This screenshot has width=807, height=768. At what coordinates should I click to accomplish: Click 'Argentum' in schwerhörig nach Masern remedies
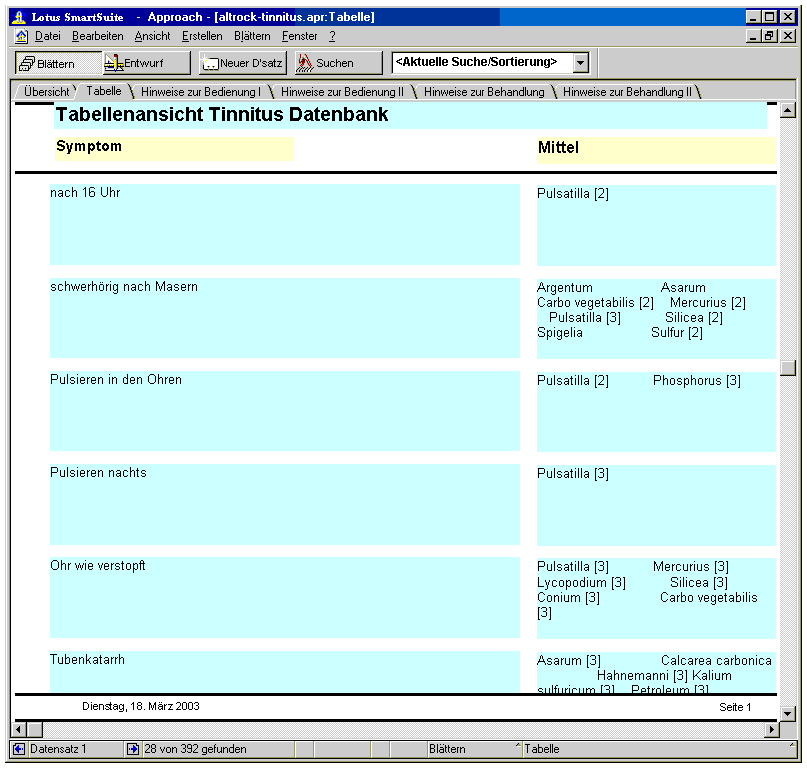click(x=565, y=288)
